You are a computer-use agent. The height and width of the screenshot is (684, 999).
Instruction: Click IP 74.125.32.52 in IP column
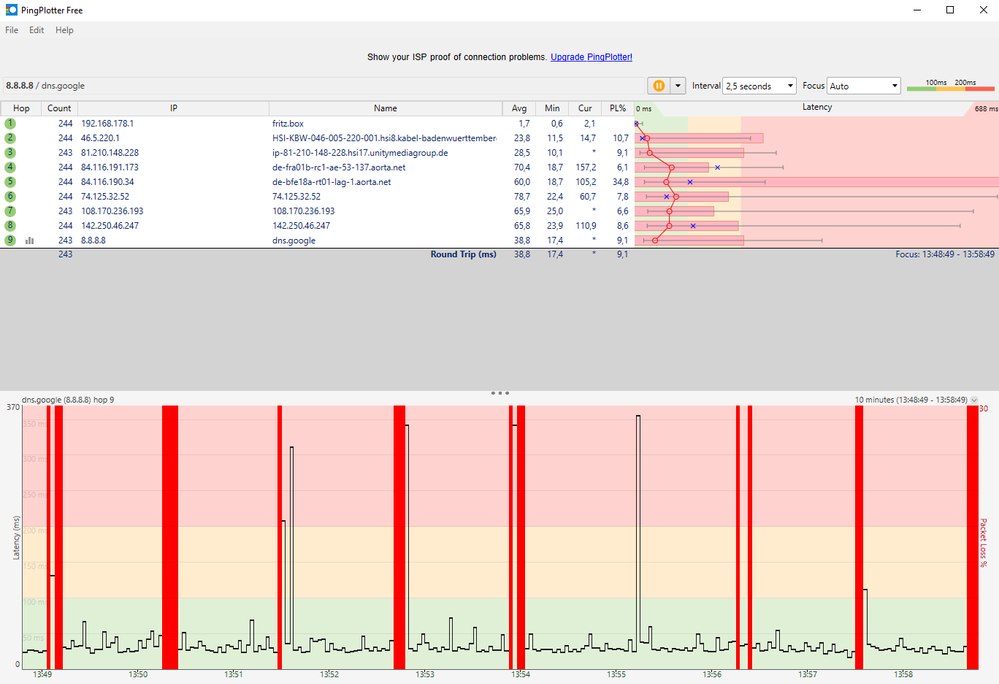click(x=105, y=197)
